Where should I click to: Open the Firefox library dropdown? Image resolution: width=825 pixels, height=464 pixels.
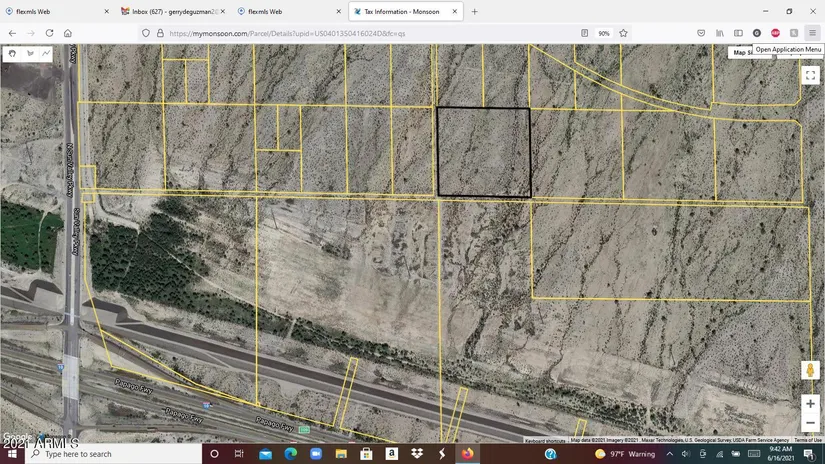pos(719,33)
